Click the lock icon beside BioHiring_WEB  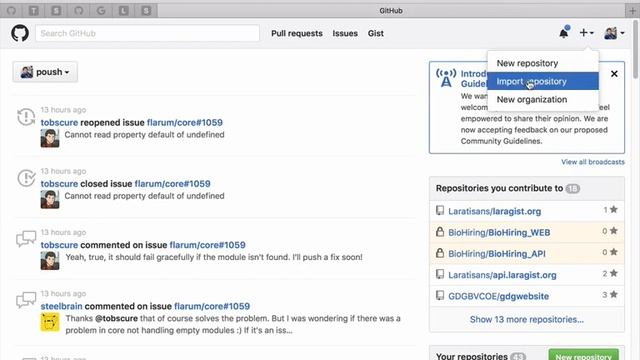[x=440, y=232]
